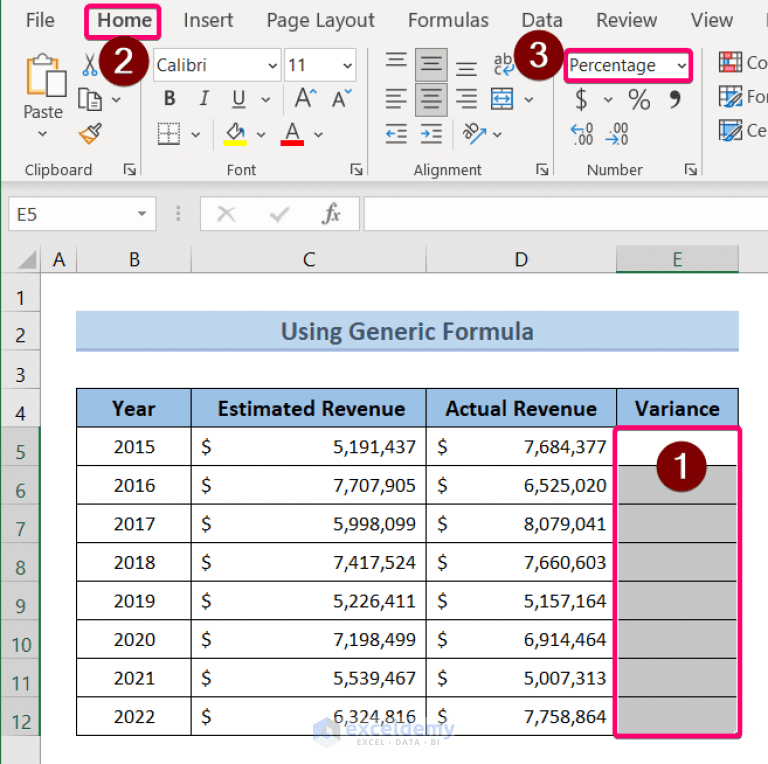
Task: Select the Variance header cell
Action: click(x=677, y=408)
